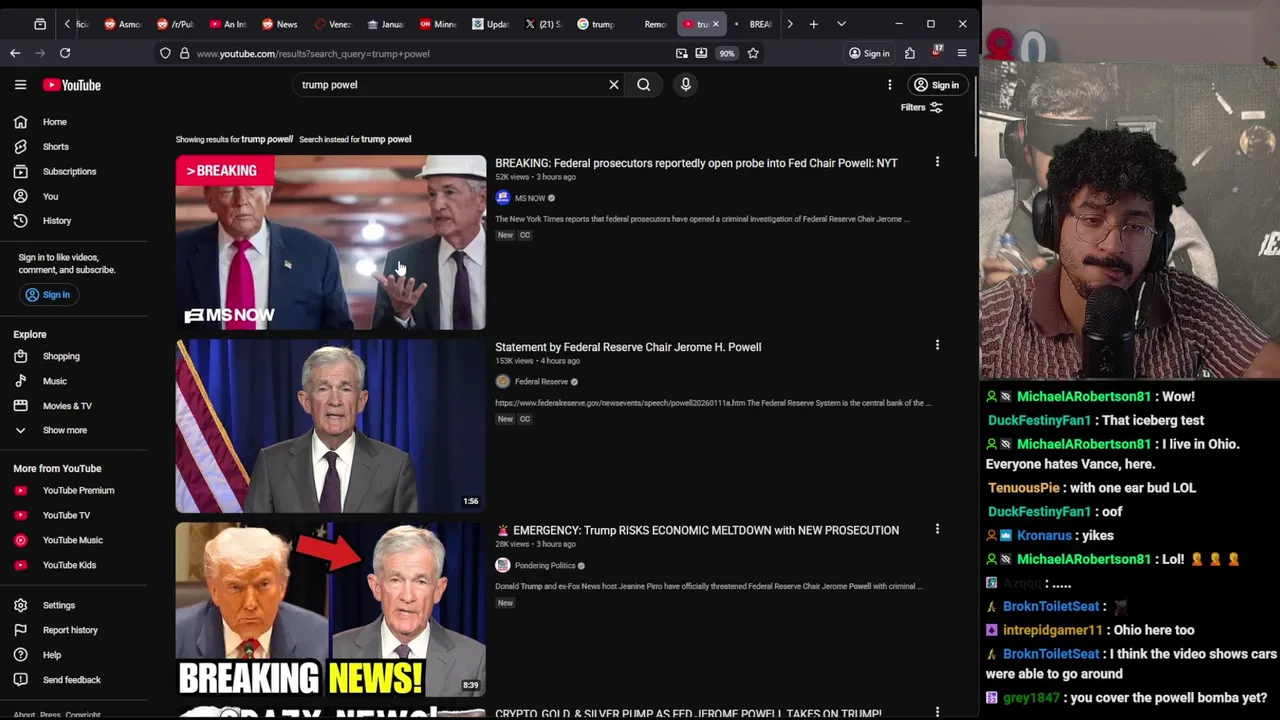Open a new browser tab with plus
Screen dimensions: 1280x720
[814, 24]
